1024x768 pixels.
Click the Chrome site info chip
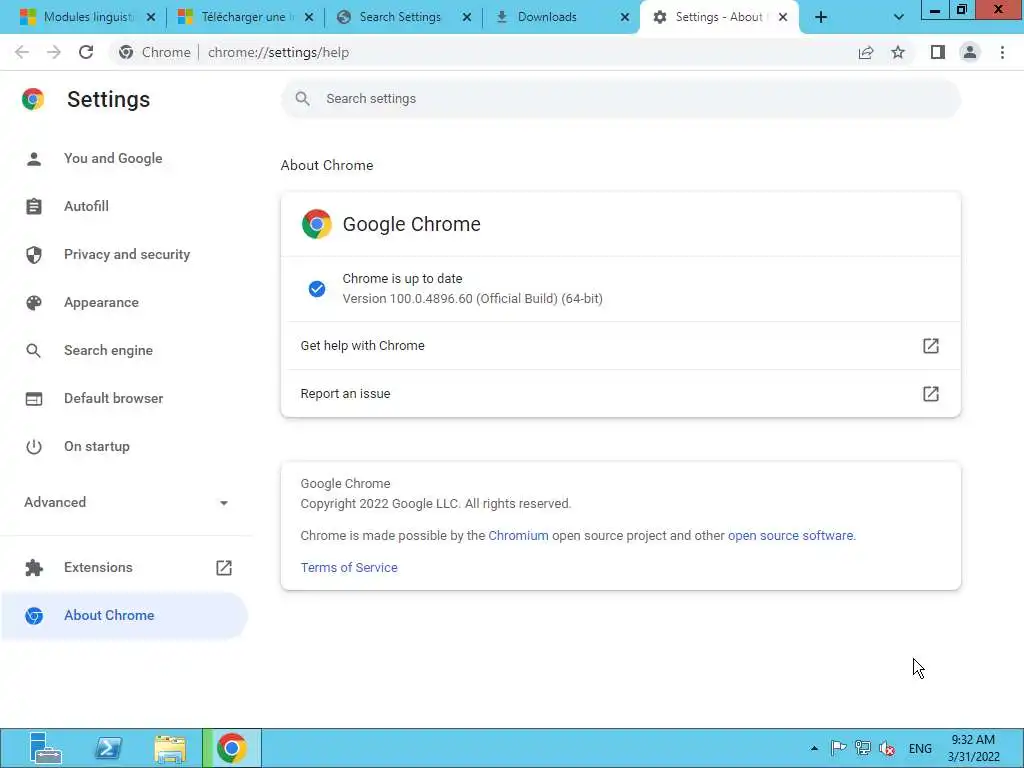[155, 52]
